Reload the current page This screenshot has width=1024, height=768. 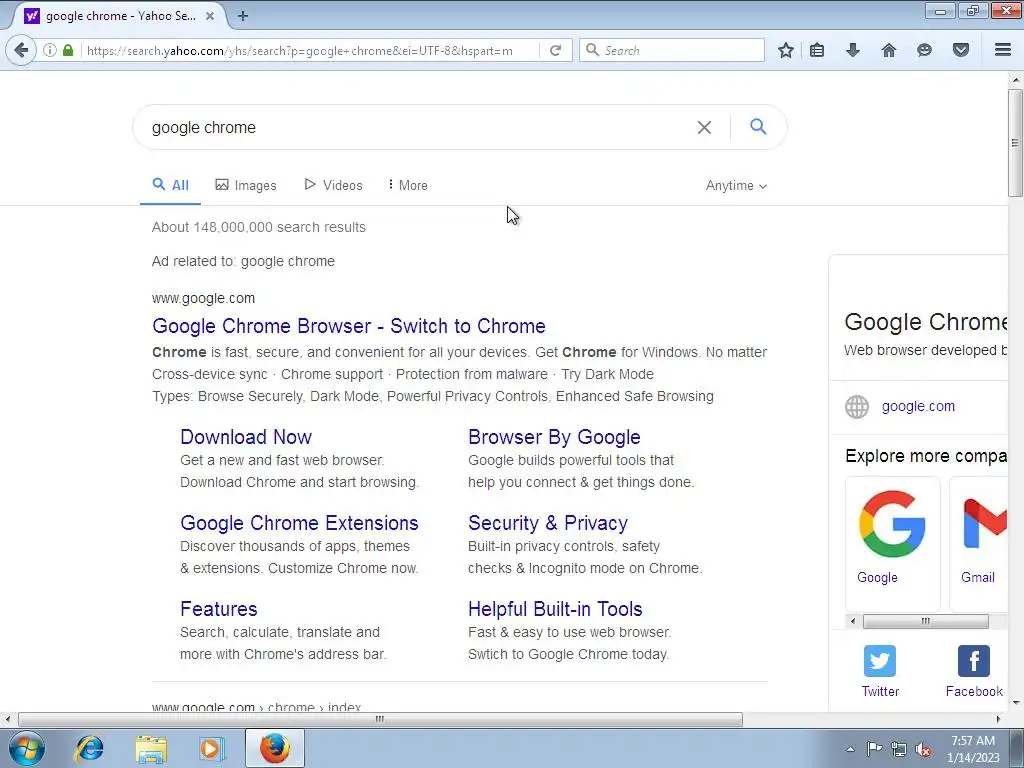pyautogui.click(x=556, y=50)
